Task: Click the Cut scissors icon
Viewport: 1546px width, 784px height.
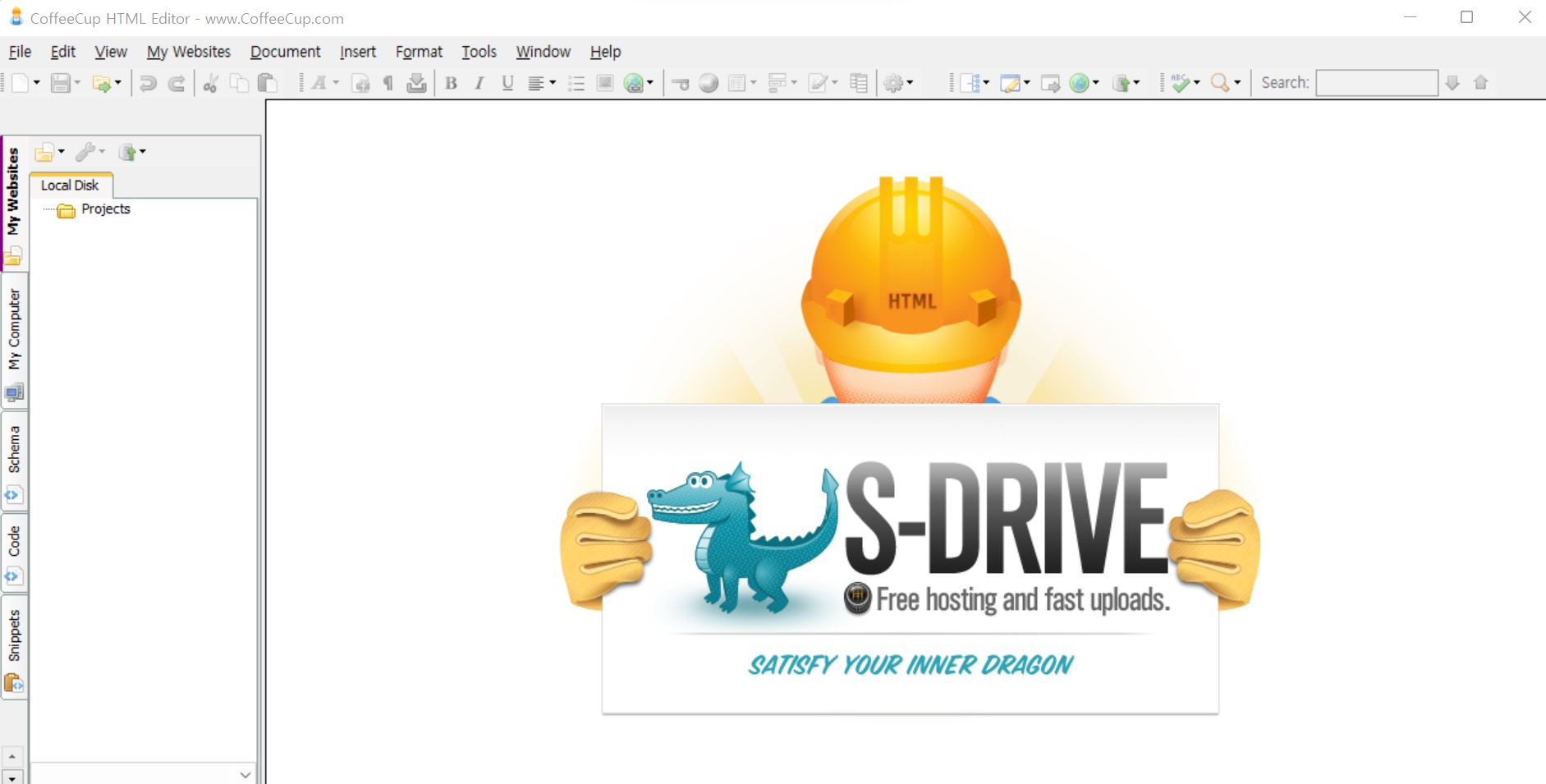Action: point(210,83)
